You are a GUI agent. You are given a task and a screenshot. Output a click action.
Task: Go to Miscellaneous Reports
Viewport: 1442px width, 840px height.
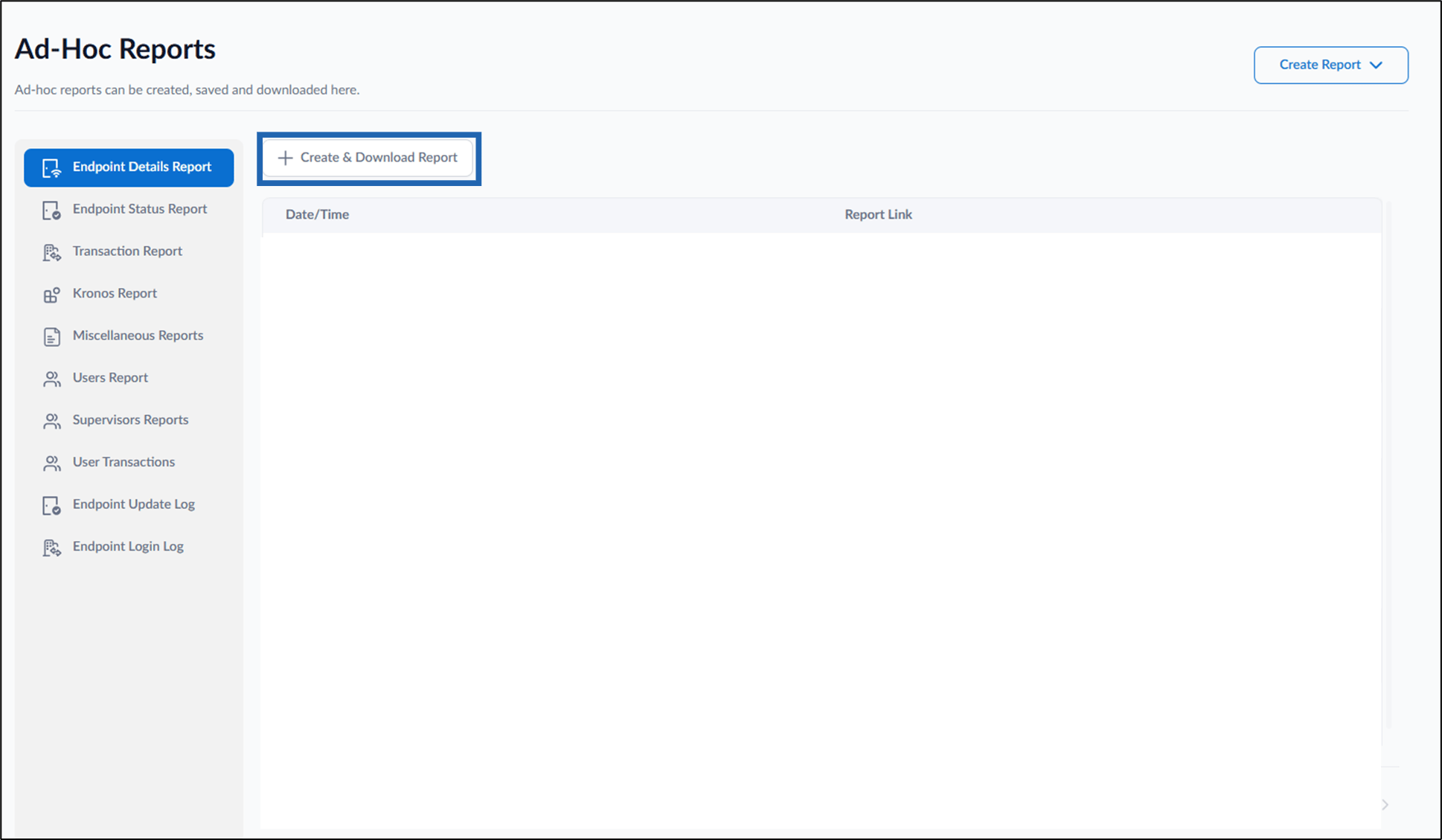pyautogui.click(x=129, y=336)
